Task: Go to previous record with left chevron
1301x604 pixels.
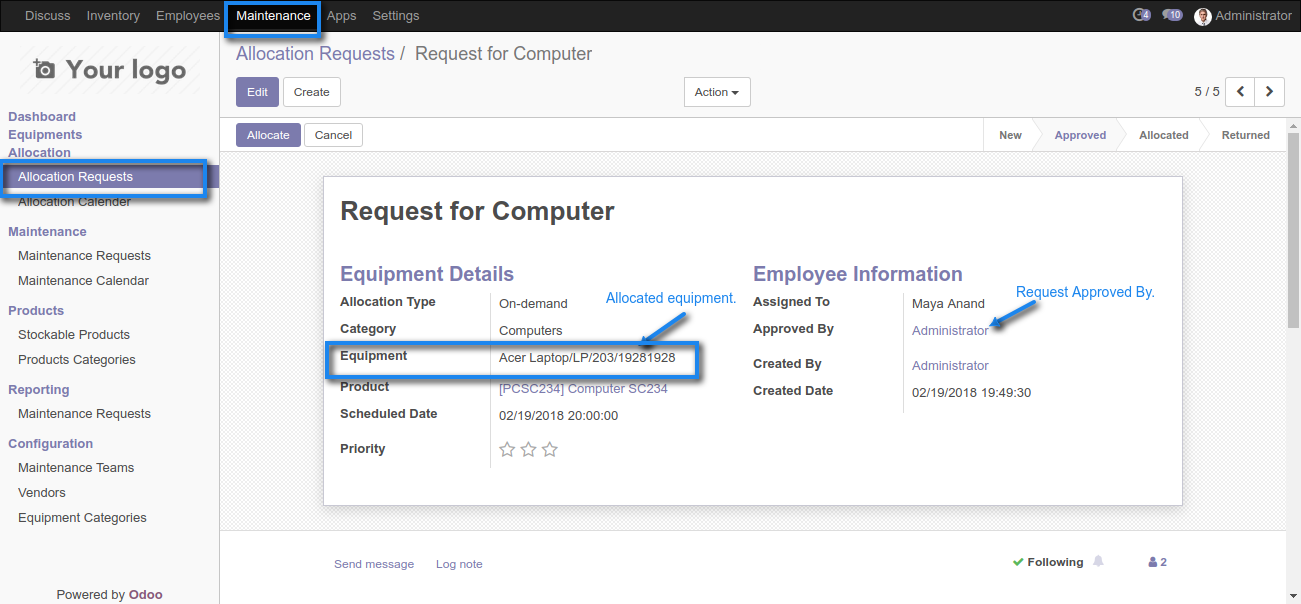Action: [1240, 92]
